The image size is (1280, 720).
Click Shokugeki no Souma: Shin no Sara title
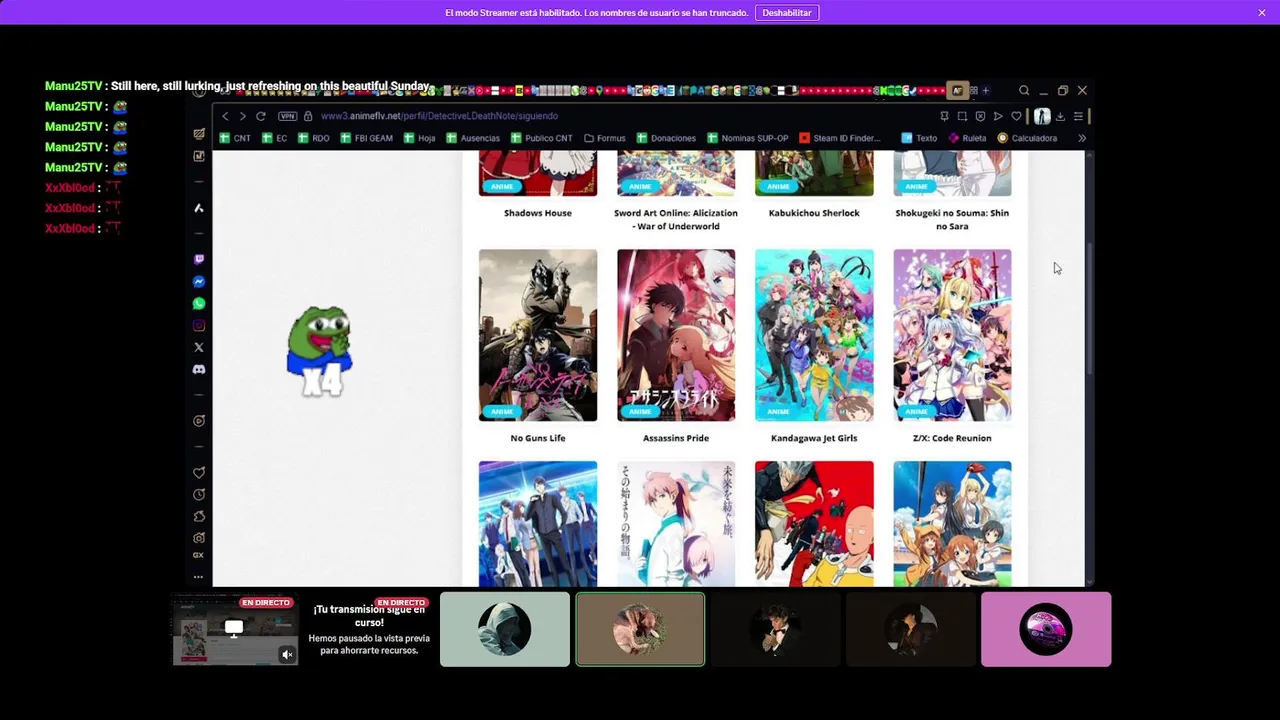click(952, 219)
